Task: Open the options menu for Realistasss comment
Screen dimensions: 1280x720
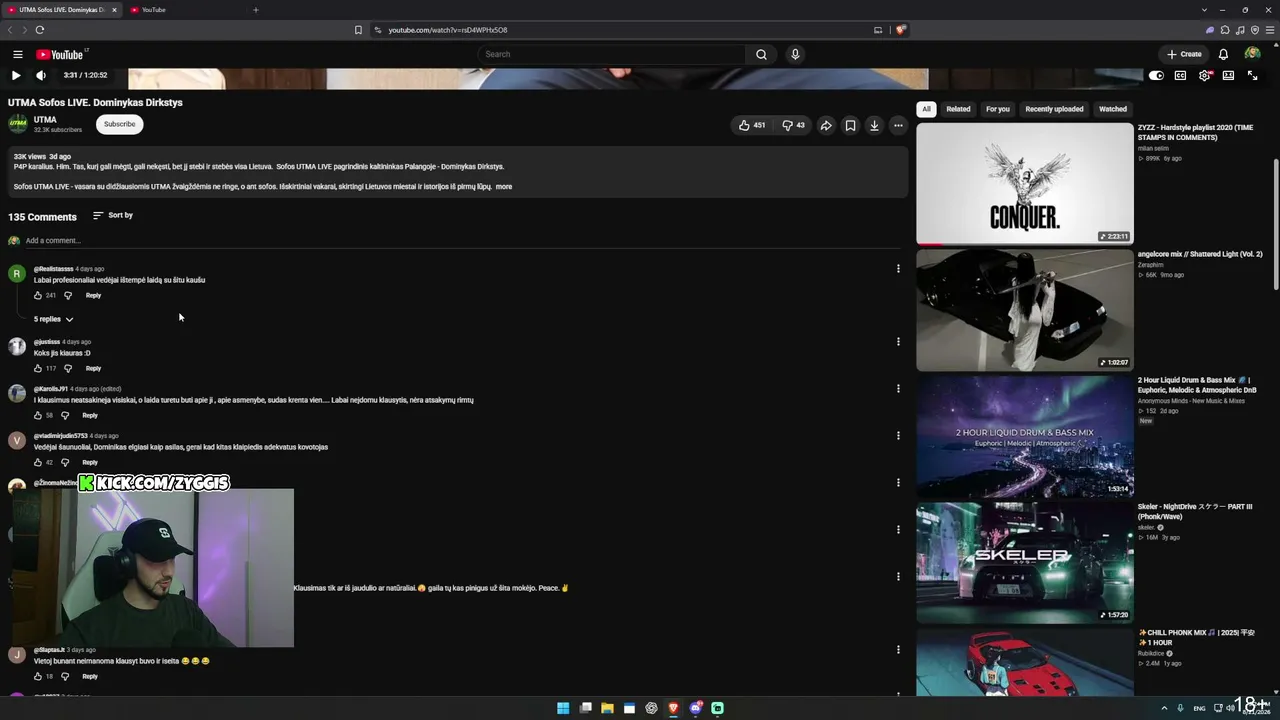Action: point(898,268)
